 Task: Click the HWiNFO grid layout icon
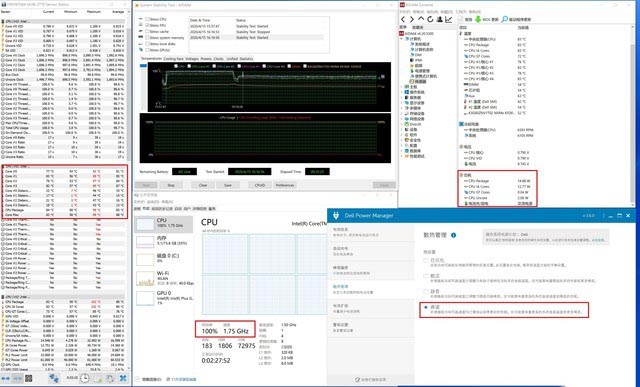click(x=29, y=378)
